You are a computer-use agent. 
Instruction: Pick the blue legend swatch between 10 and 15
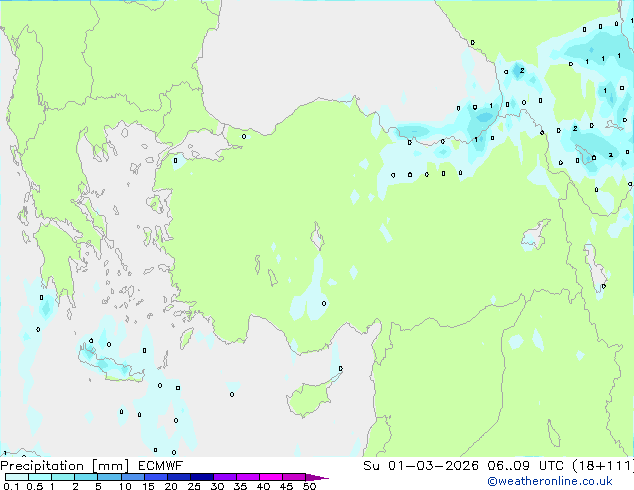click(132, 477)
